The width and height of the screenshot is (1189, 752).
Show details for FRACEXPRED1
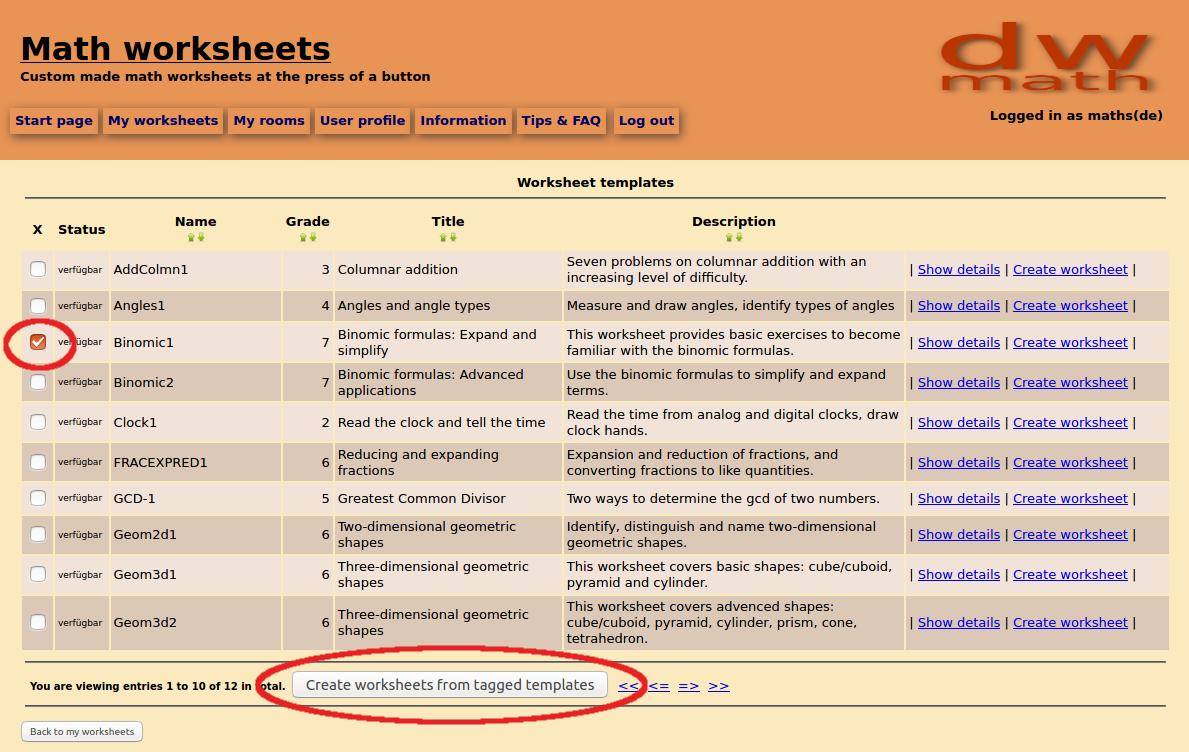pos(958,461)
